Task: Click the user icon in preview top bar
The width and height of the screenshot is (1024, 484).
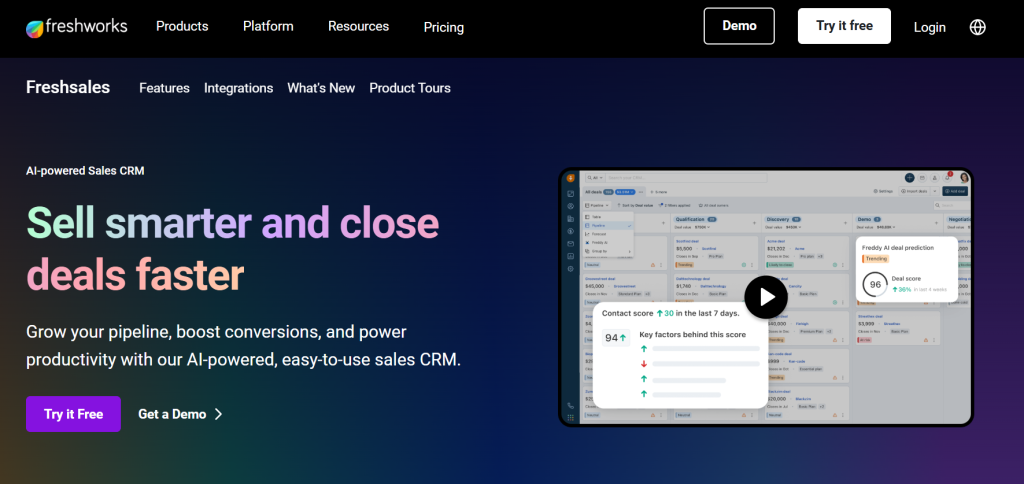Action: tap(935, 178)
